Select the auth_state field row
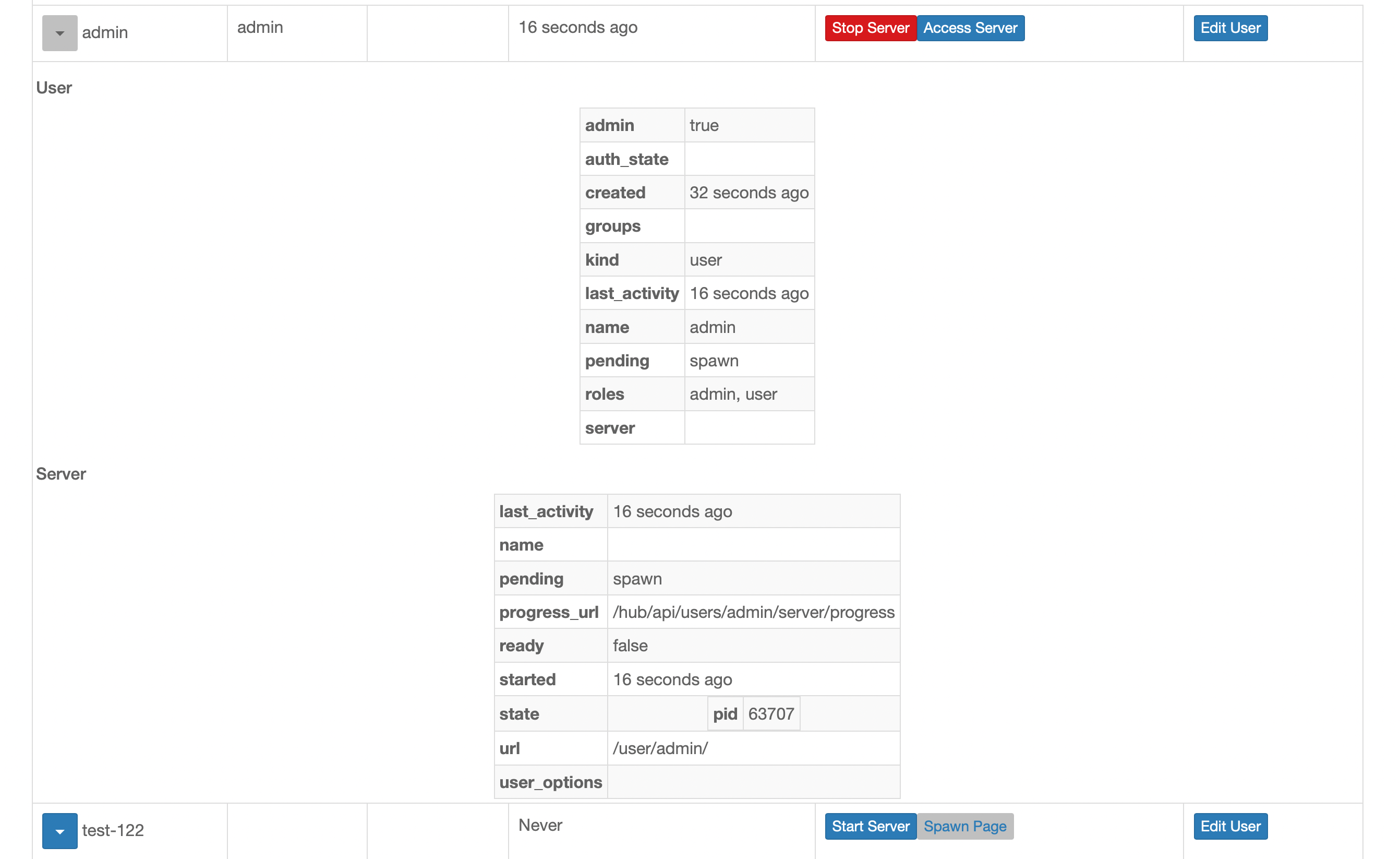Image resolution: width=1400 pixels, height=859 pixels. [696, 159]
